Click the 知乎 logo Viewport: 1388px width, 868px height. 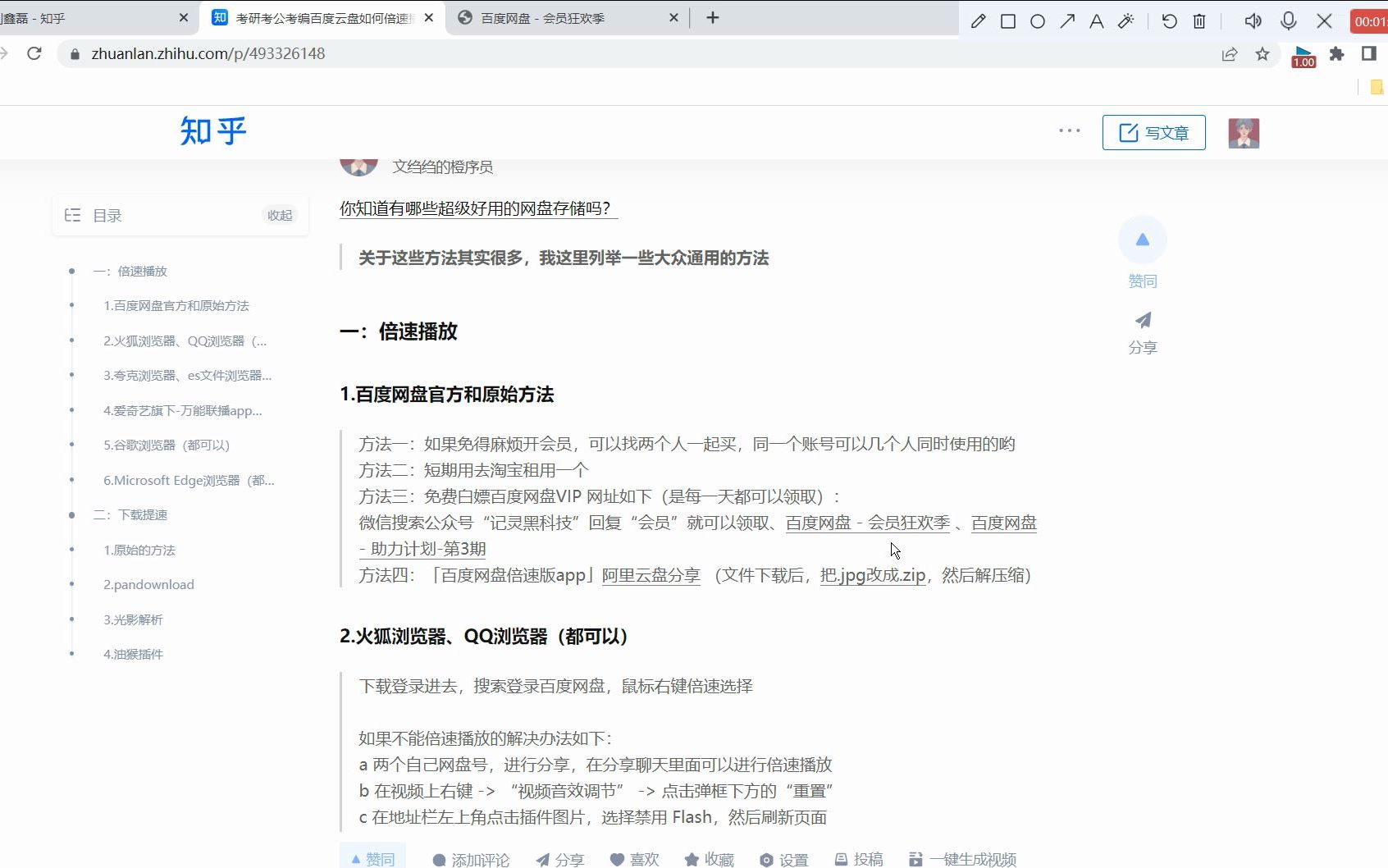(213, 131)
